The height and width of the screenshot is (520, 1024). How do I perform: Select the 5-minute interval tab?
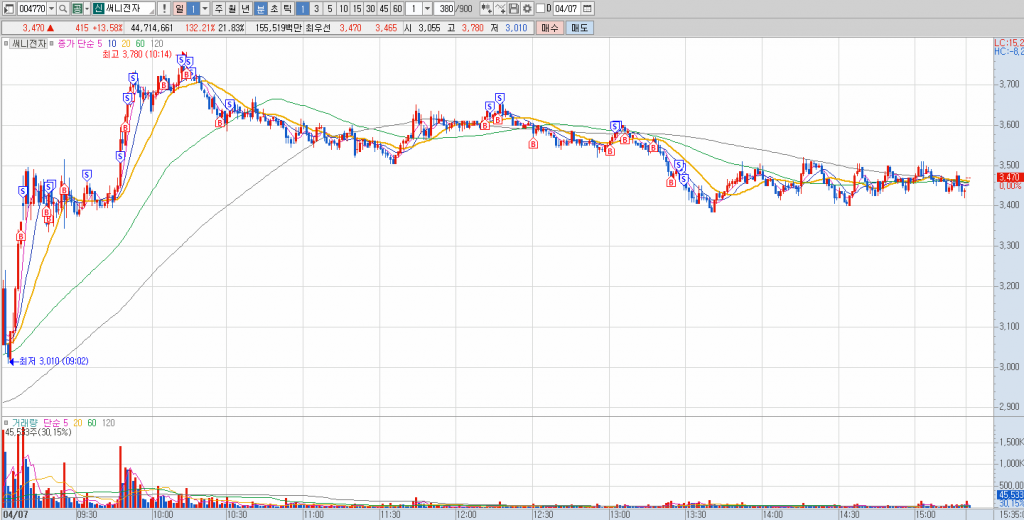click(330, 8)
